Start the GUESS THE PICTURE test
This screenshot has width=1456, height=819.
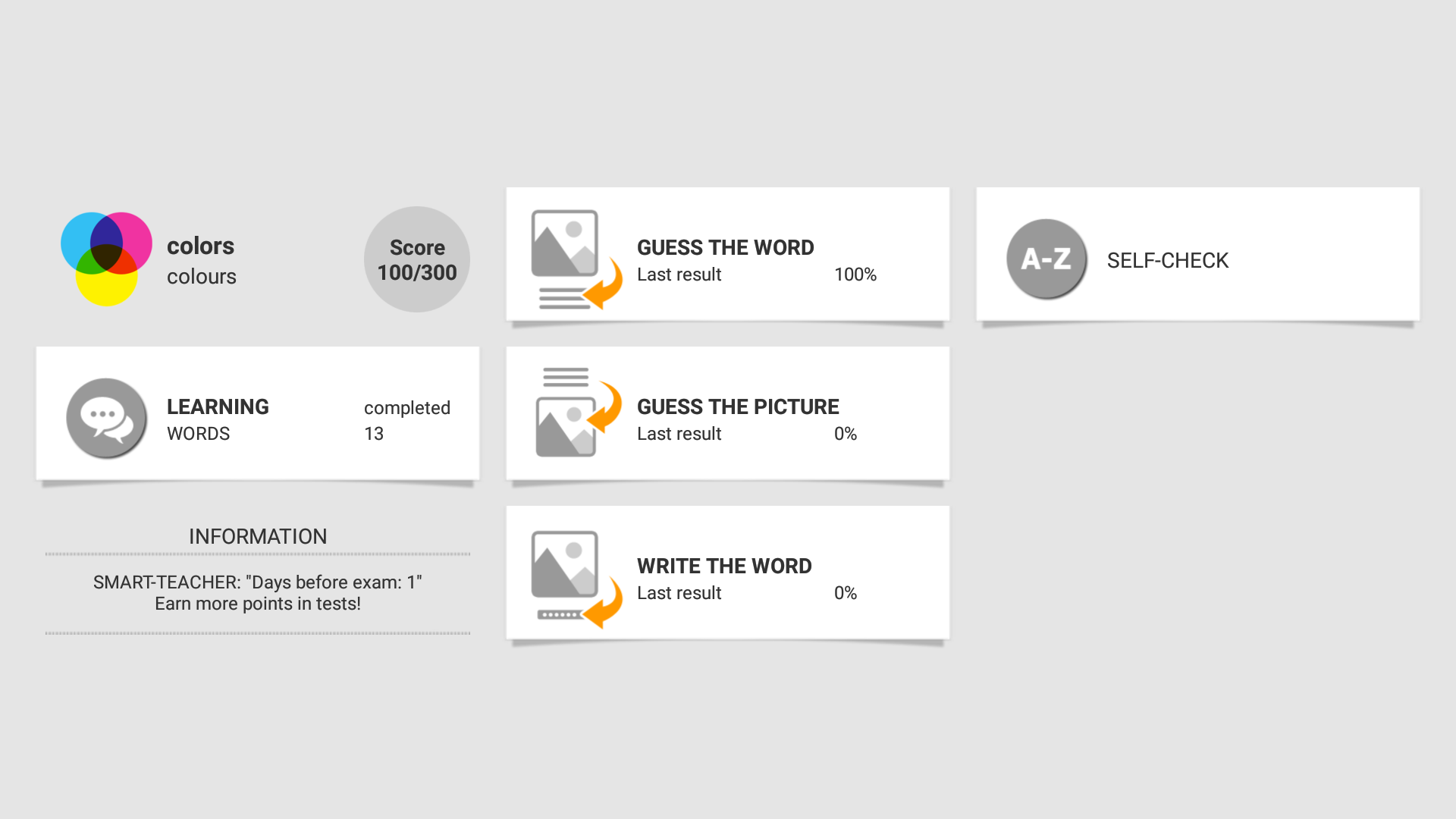(x=737, y=407)
